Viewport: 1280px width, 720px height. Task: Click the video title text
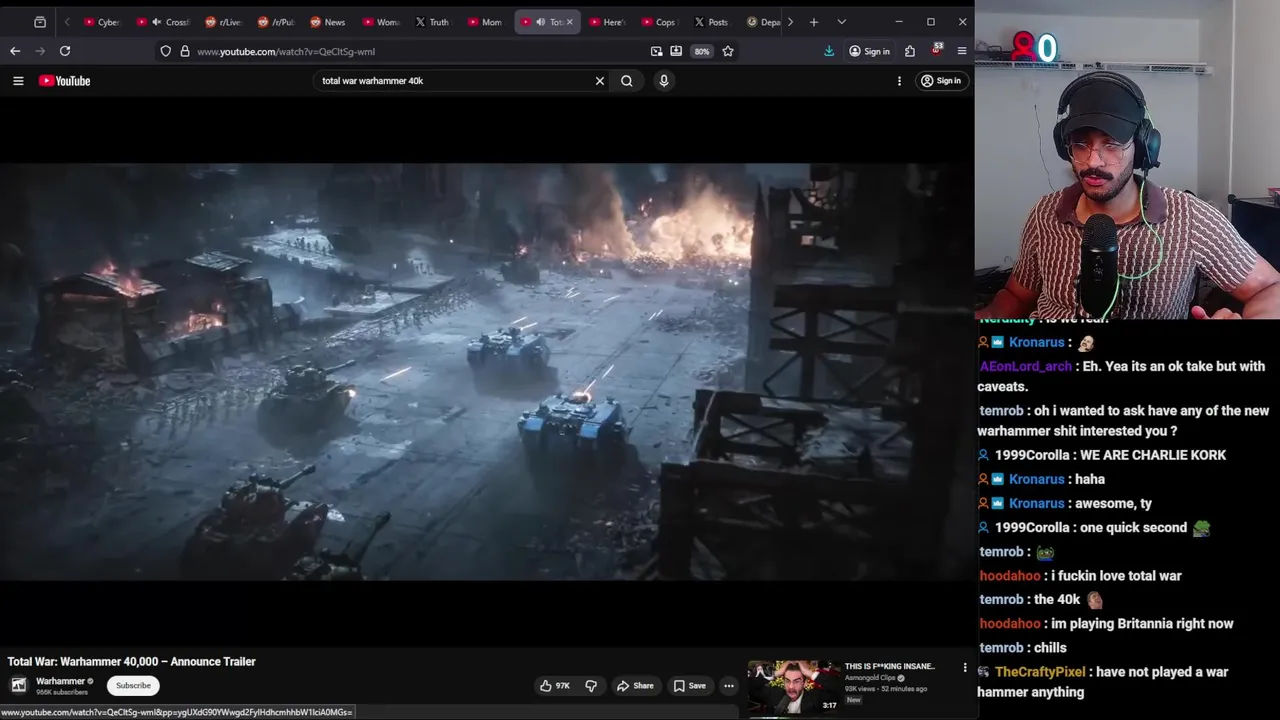click(132, 662)
